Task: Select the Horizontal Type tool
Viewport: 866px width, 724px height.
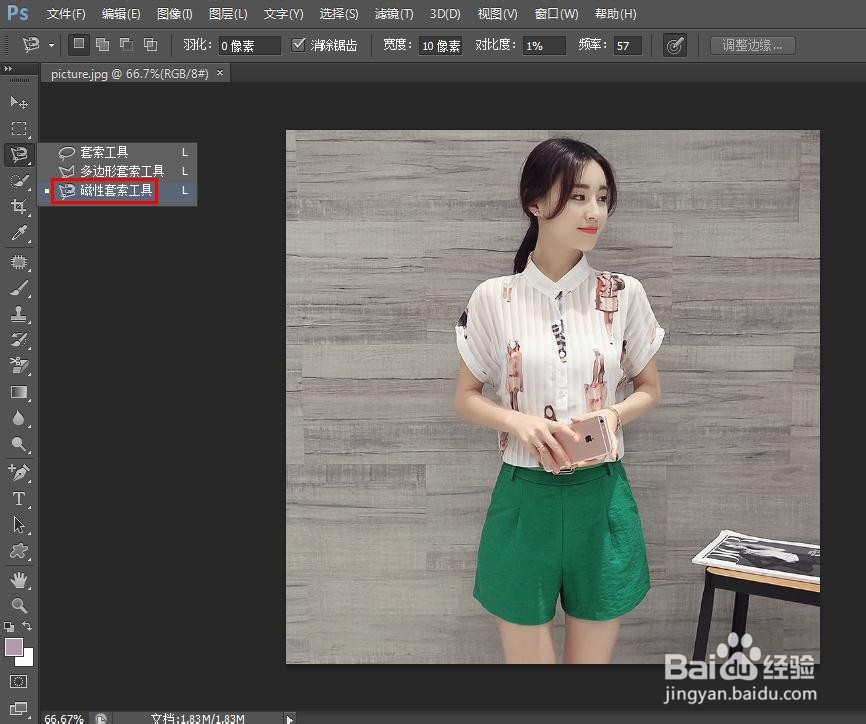Action: (x=19, y=499)
